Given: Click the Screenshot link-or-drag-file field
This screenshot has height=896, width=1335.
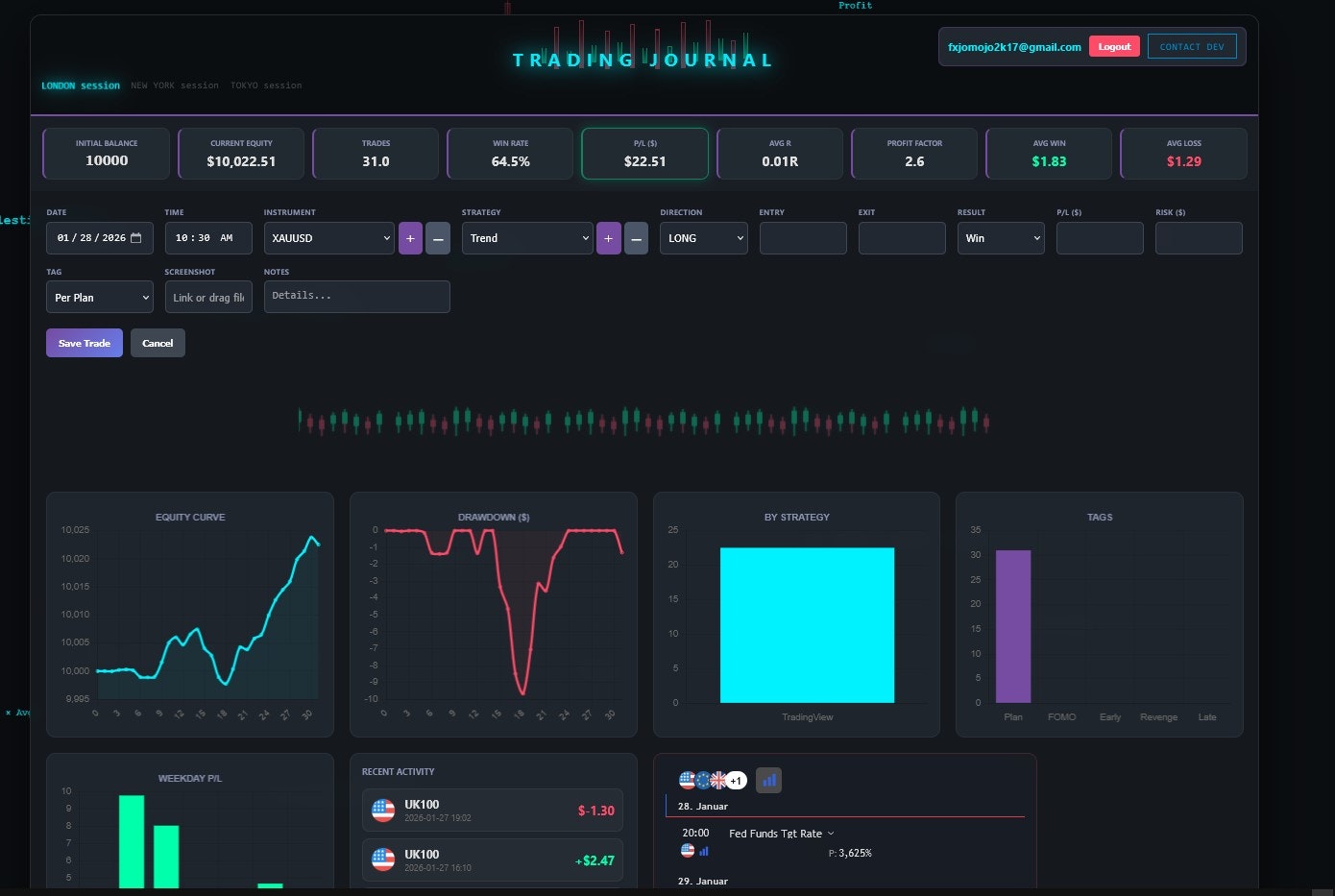Looking at the screenshot, I should click(x=208, y=297).
